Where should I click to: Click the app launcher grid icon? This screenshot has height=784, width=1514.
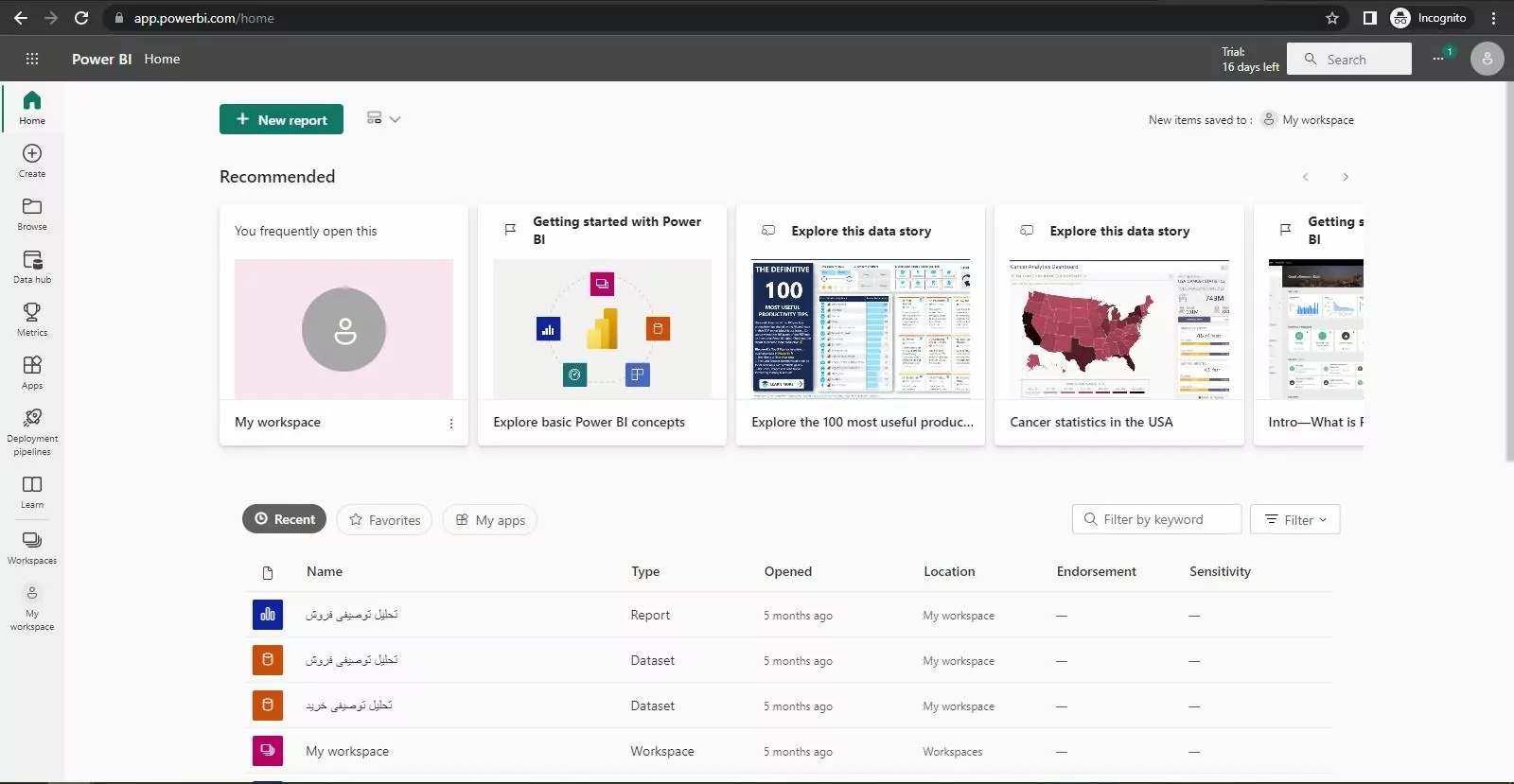32,59
